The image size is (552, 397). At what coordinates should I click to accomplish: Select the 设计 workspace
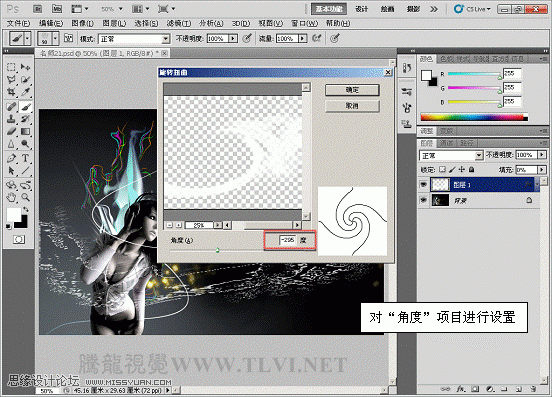tap(362, 9)
